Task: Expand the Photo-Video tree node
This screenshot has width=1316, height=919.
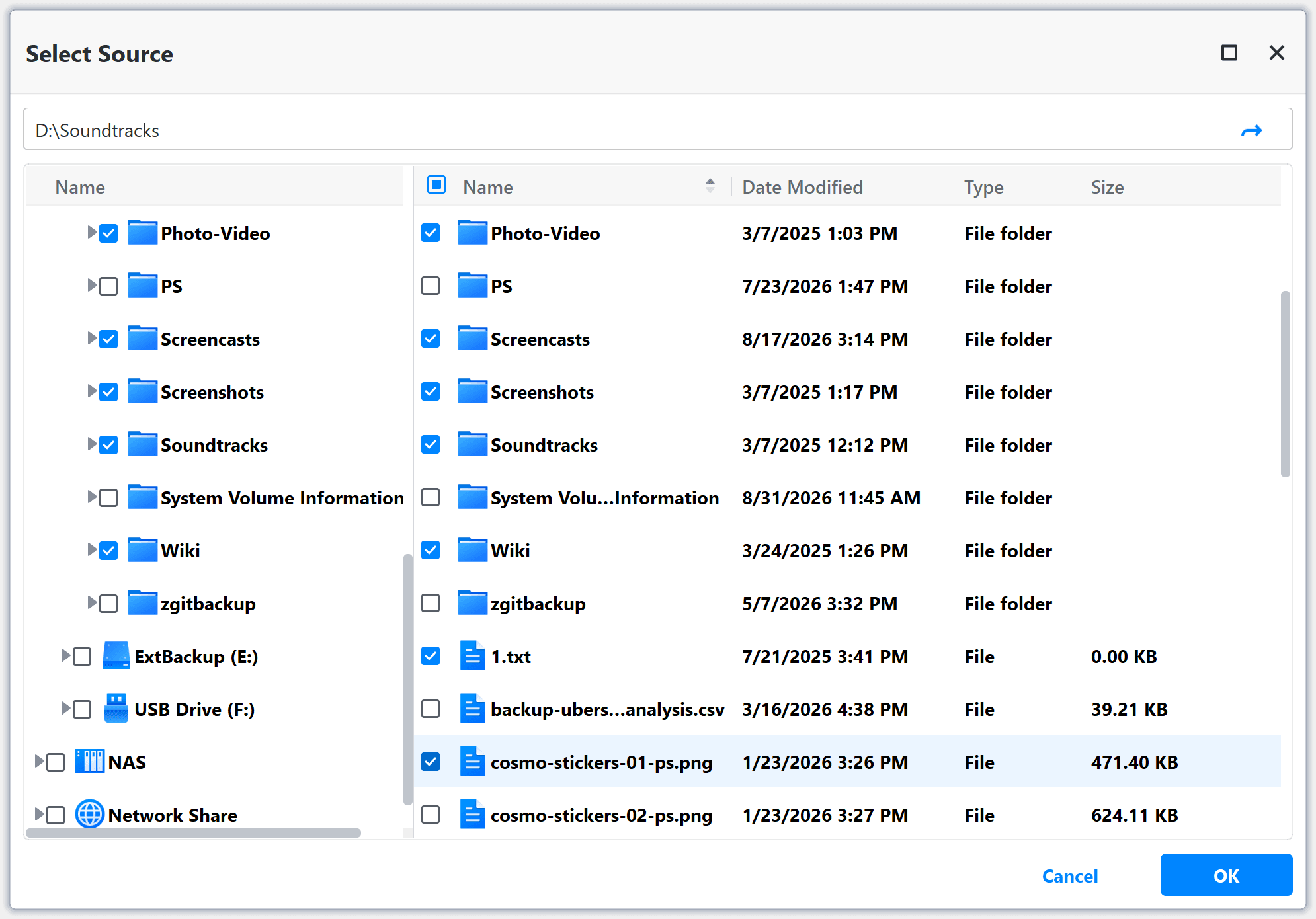Action: point(92,232)
